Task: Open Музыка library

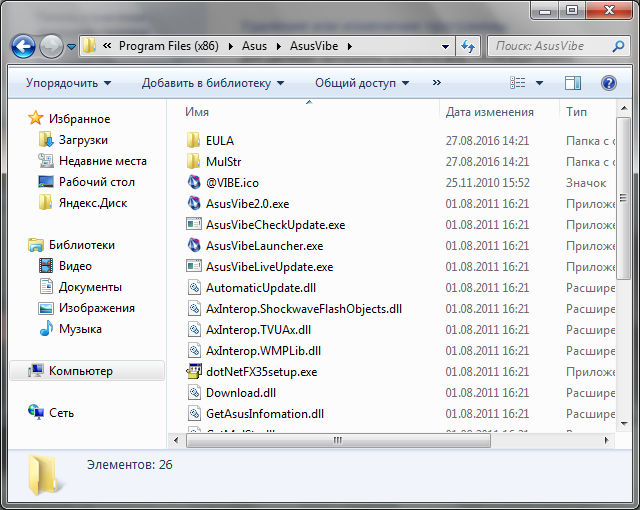Action: [x=80, y=329]
